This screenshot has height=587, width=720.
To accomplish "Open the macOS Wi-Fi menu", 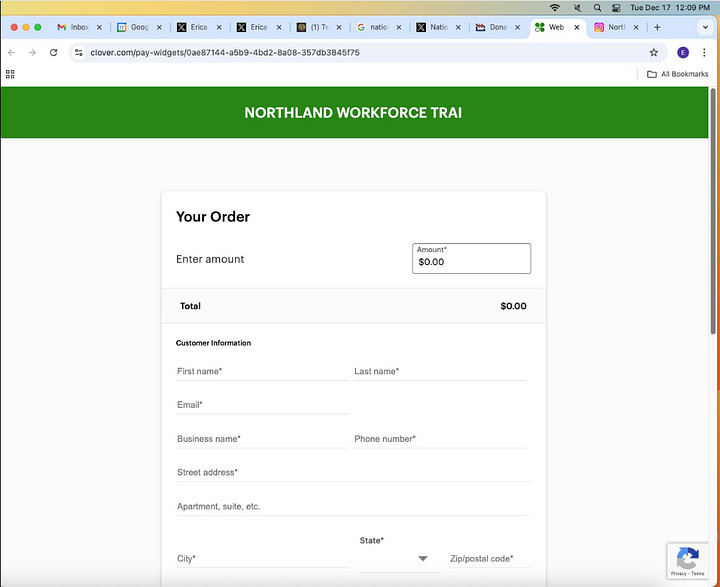I will click(555, 7).
